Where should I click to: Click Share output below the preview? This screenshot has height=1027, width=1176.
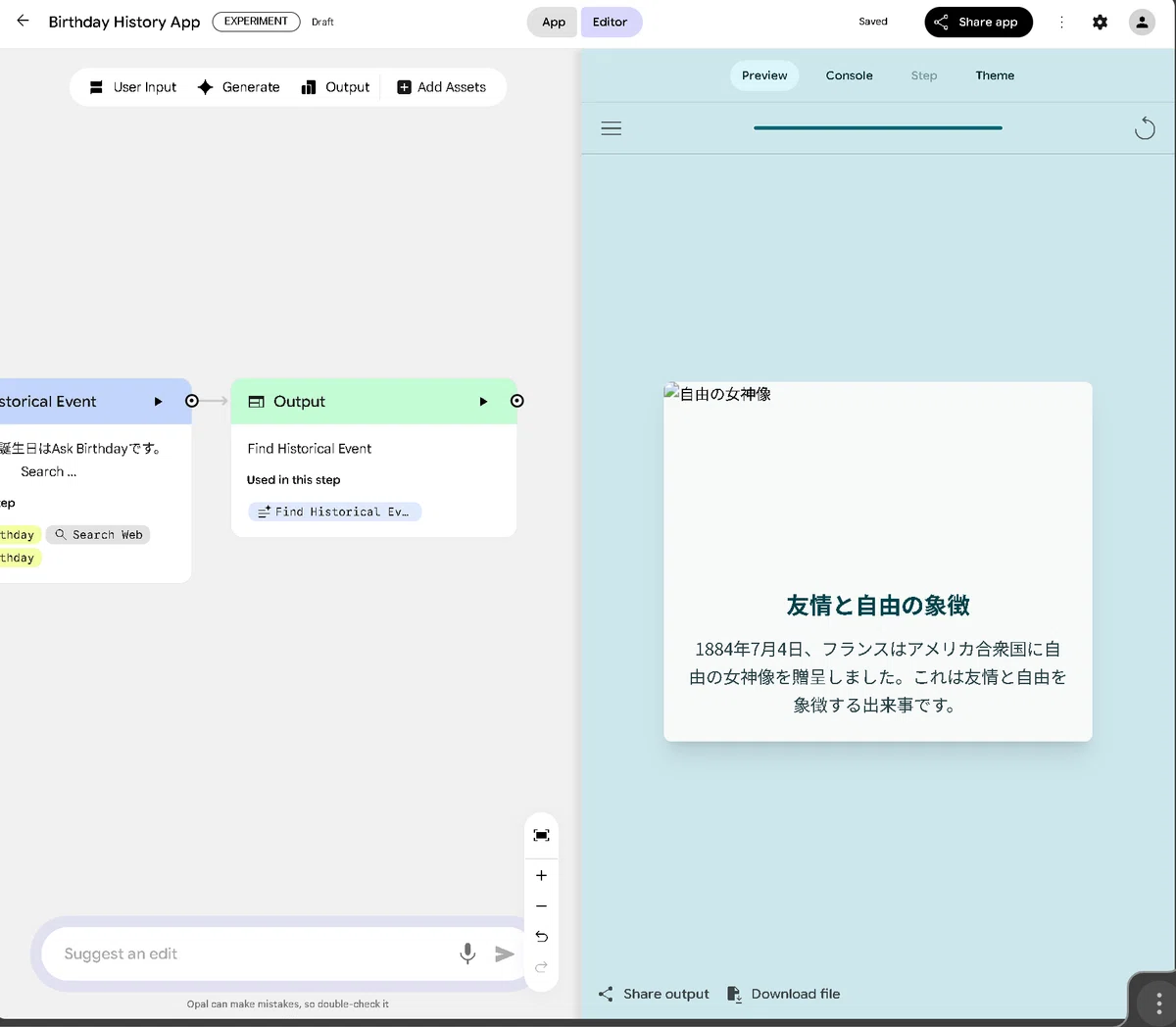pyautogui.click(x=654, y=994)
